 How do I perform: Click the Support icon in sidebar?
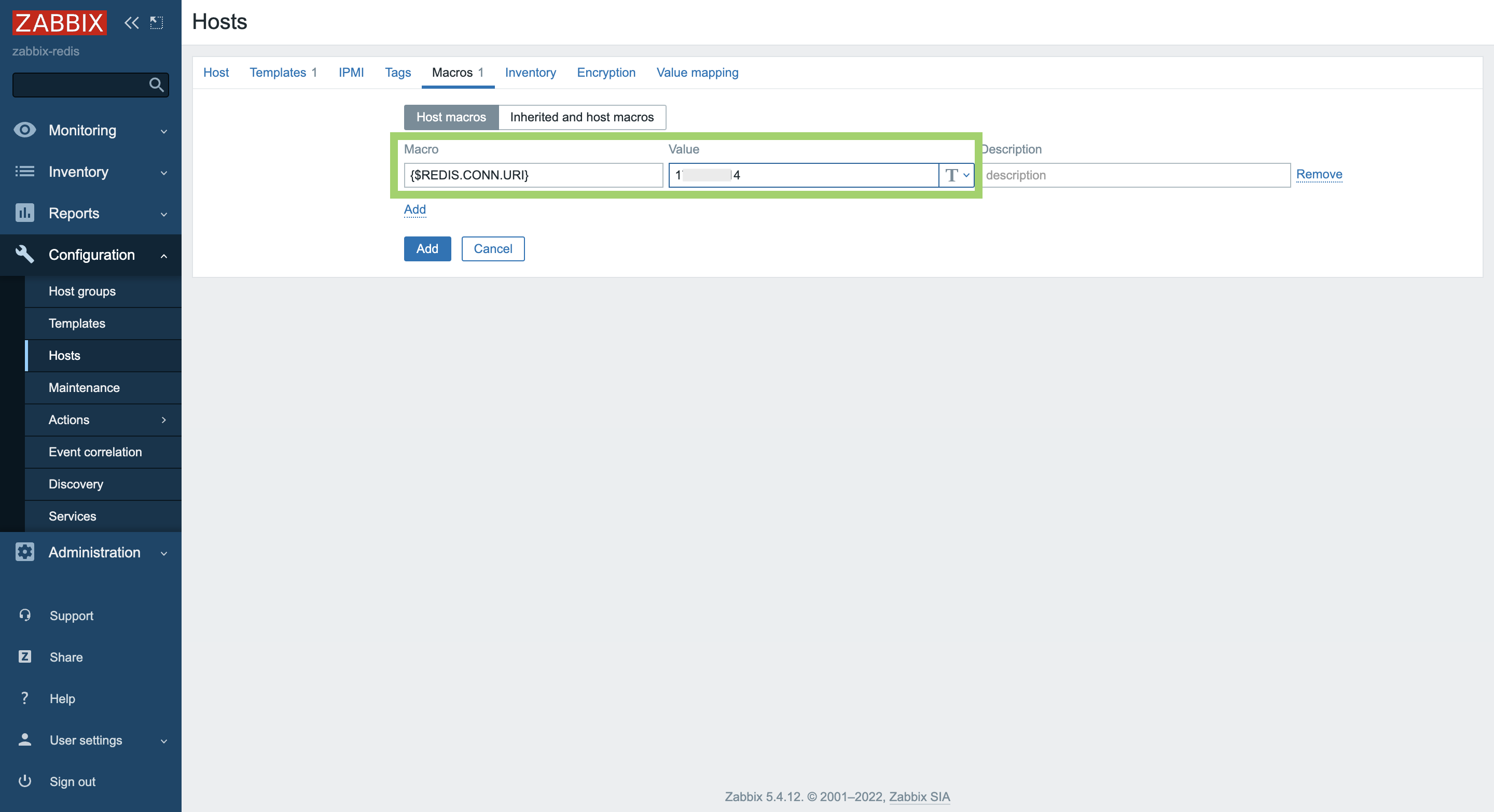coord(25,615)
